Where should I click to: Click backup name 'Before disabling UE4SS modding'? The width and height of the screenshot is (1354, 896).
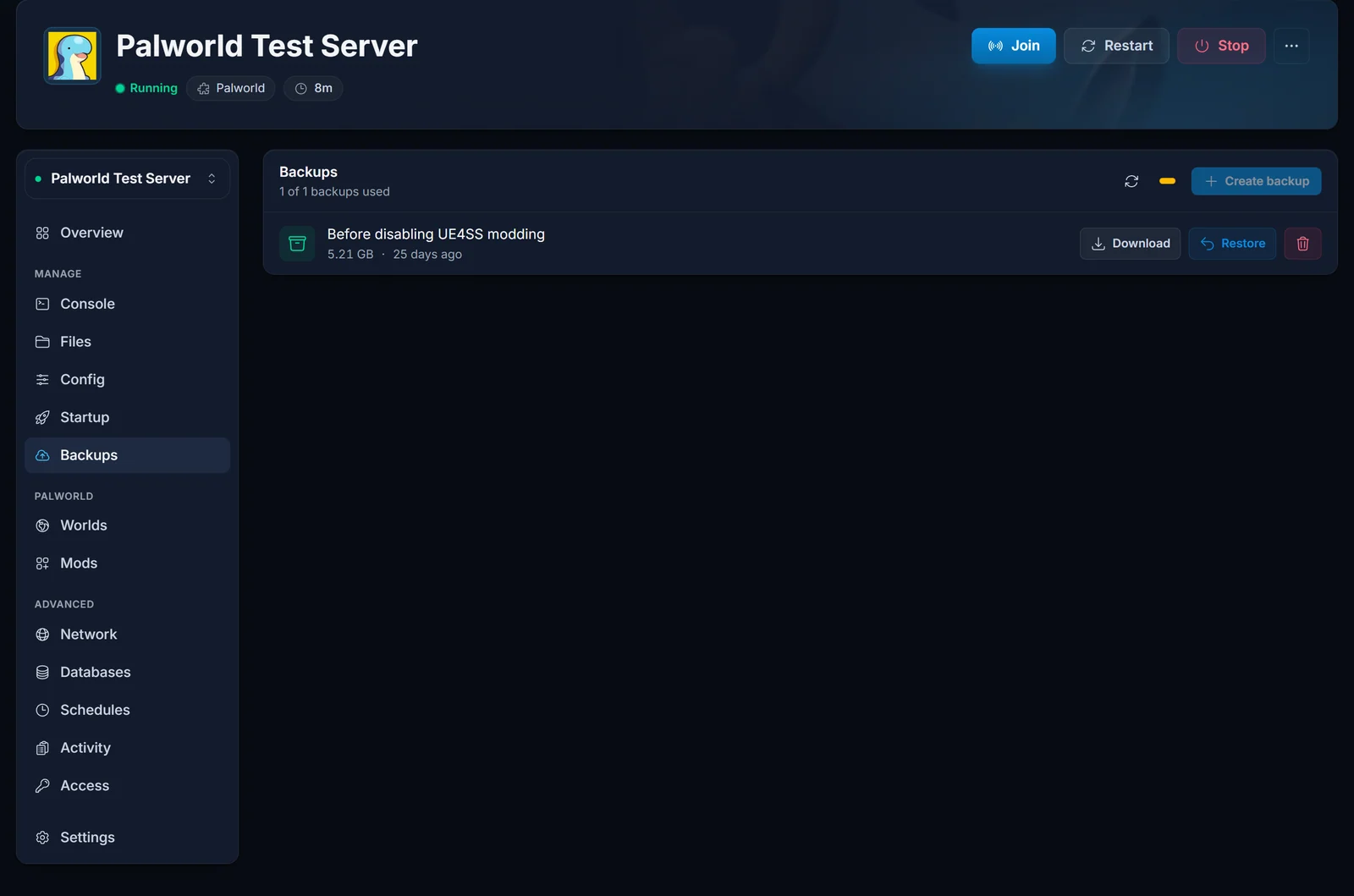tap(436, 234)
